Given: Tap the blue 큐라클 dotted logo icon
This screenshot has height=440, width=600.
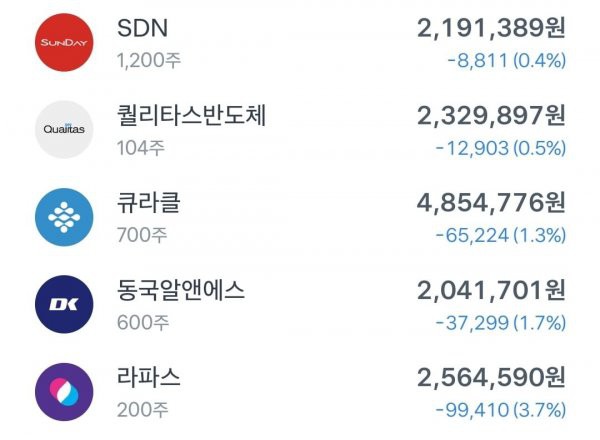Looking at the screenshot, I should coord(64,217).
